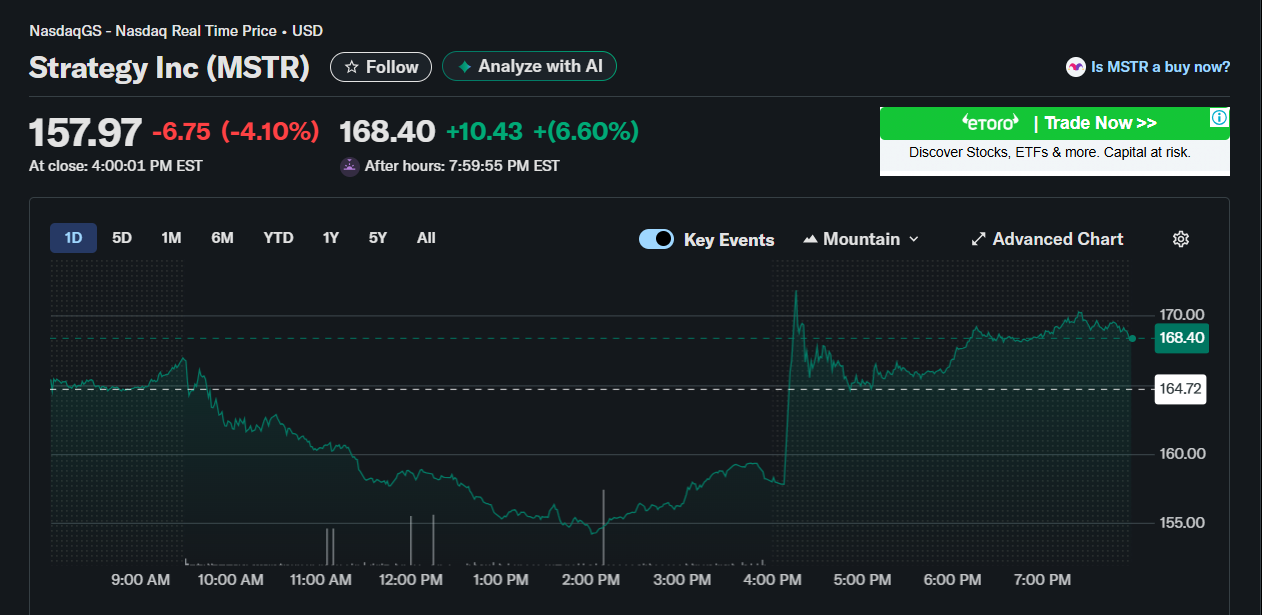
Task: Click the key event marker near 2:00 PM
Action: click(603, 526)
